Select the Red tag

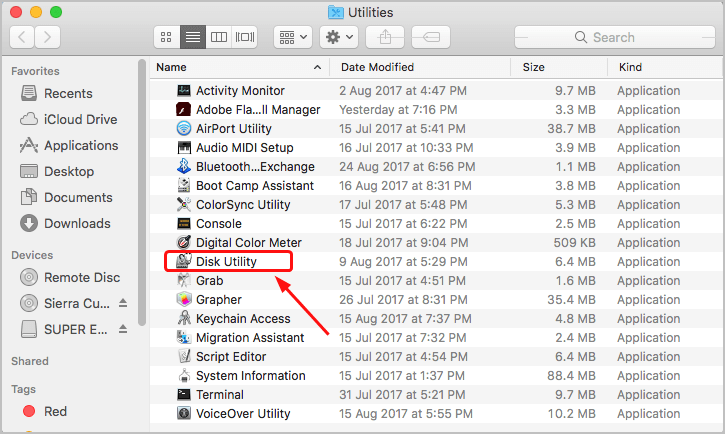click(45, 411)
